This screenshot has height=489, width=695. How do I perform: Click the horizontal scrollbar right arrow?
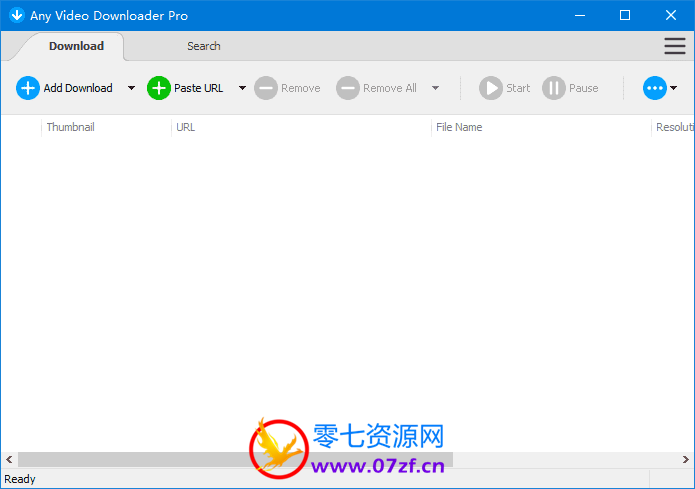point(686,460)
